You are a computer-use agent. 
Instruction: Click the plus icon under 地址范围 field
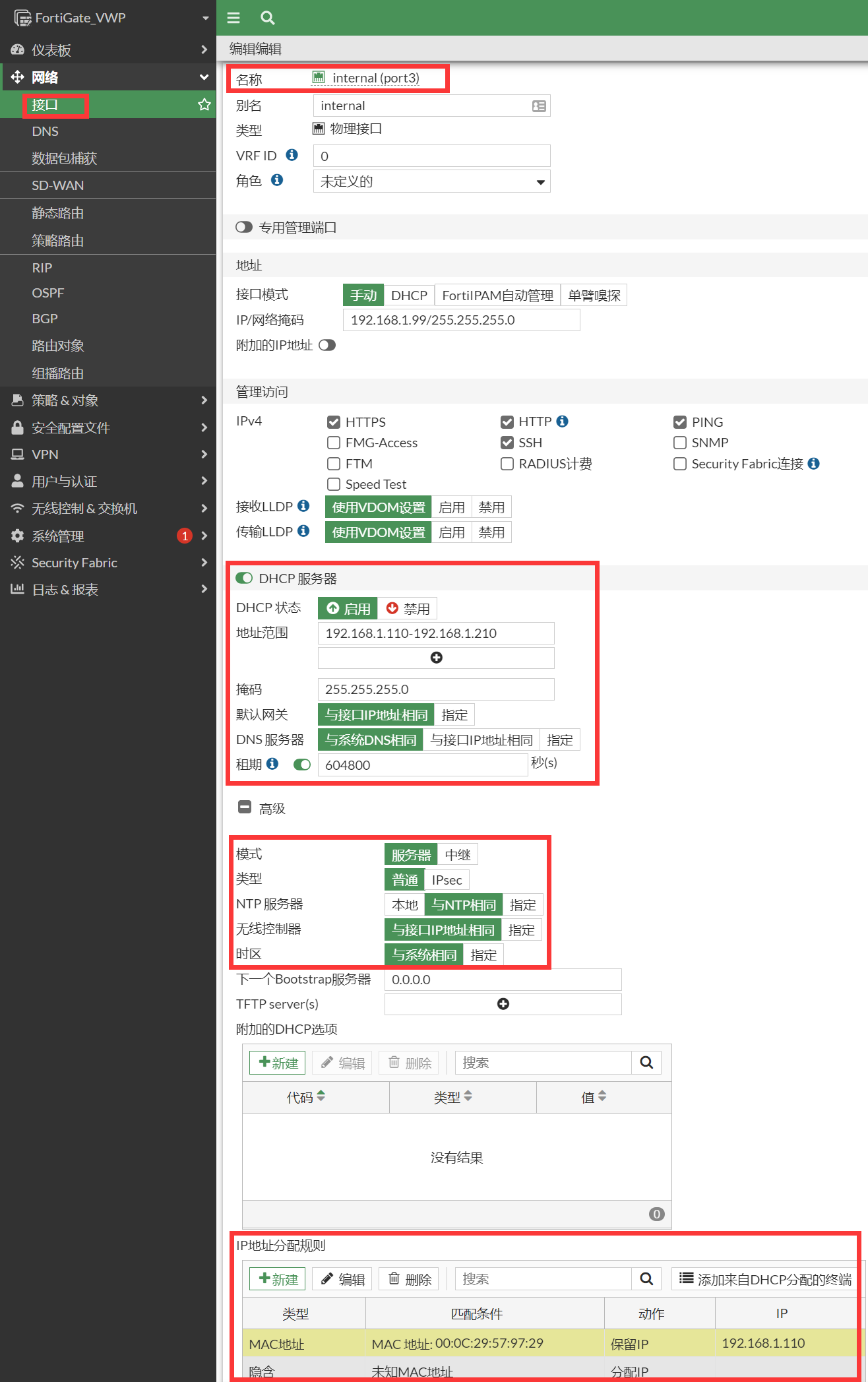(436, 658)
